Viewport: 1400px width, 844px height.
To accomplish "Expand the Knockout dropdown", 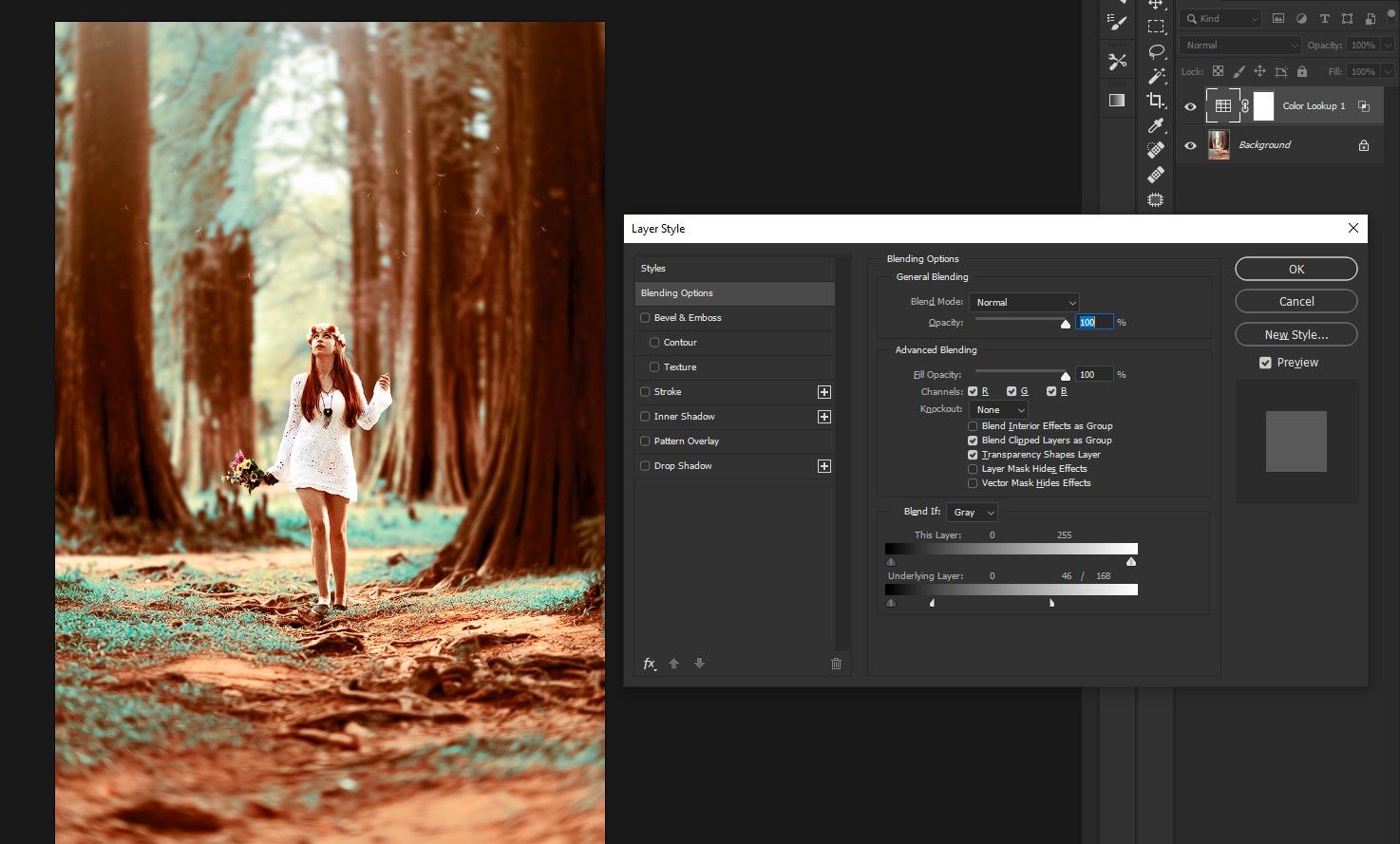I will [x=999, y=409].
